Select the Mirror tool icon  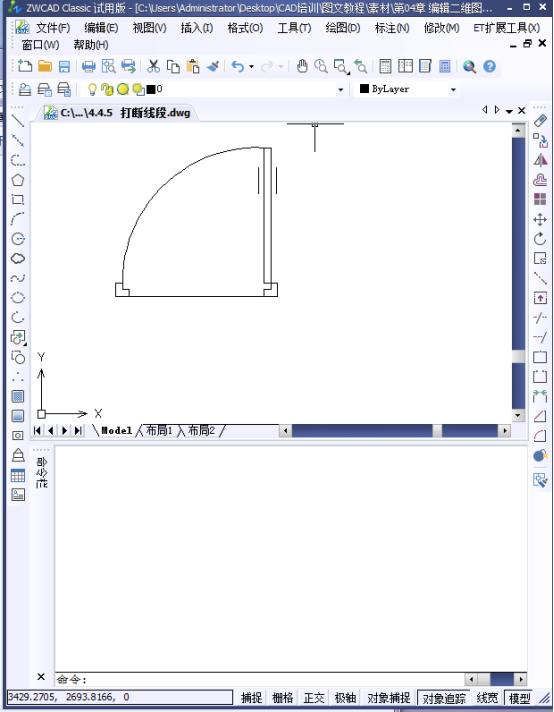pos(540,160)
